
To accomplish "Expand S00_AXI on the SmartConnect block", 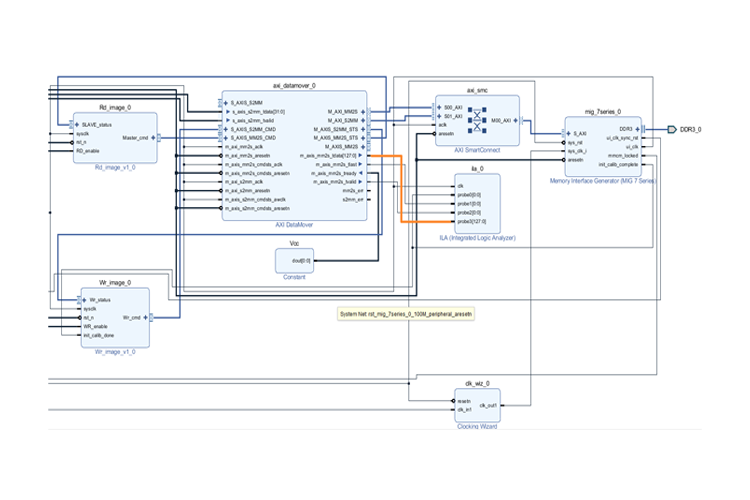I will pos(440,106).
